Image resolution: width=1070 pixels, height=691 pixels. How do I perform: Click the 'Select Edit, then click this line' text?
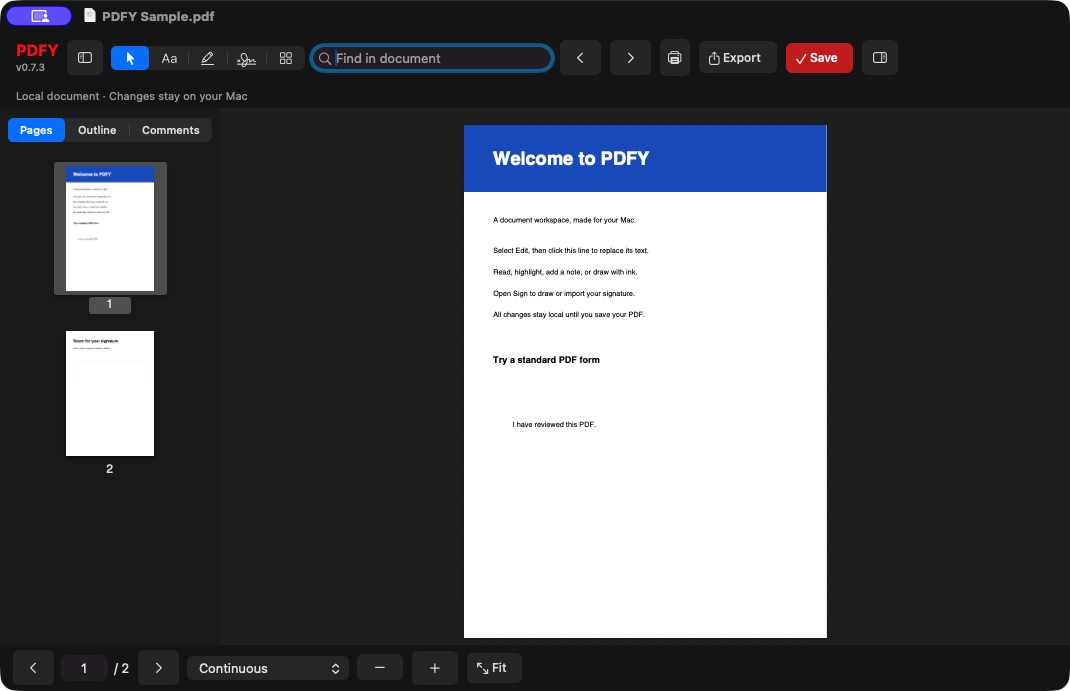[570, 250]
